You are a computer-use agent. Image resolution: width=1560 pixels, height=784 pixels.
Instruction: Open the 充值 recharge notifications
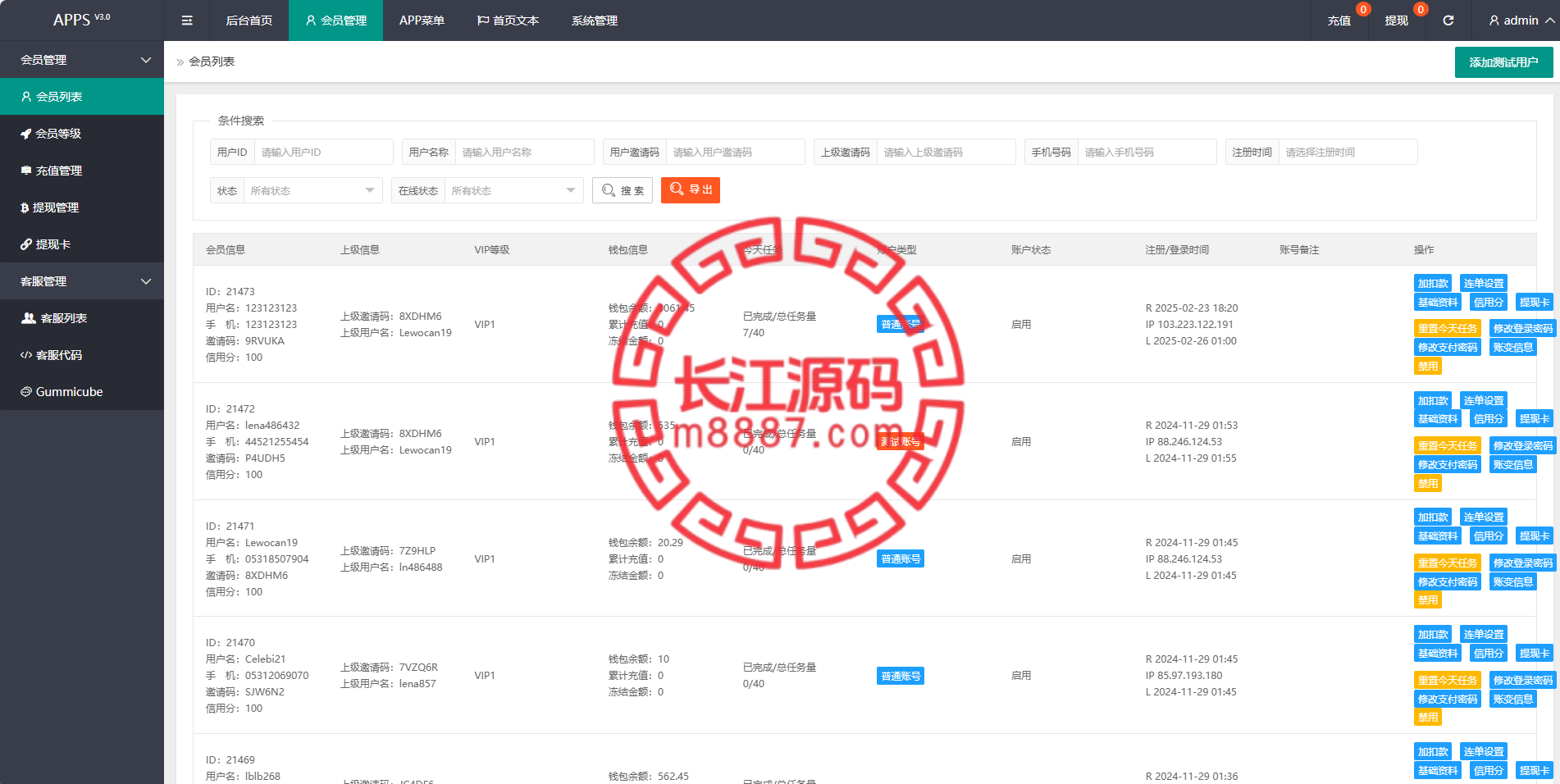tap(1339, 21)
